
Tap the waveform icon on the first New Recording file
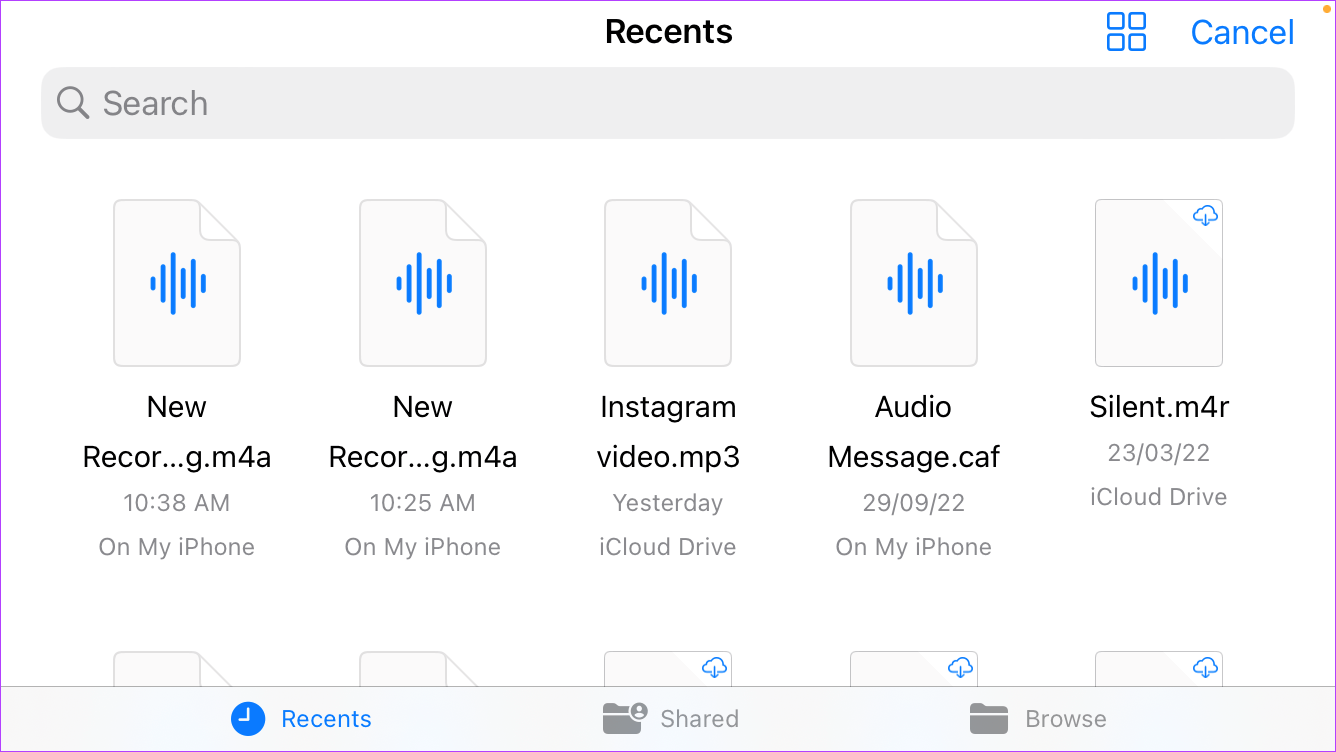tap(177, 283)
